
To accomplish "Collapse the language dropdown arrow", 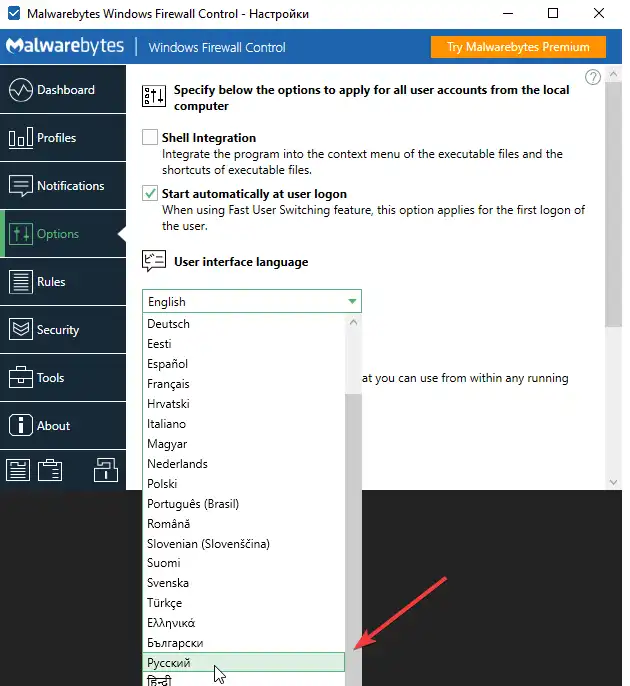I will [x=352, y=301].
